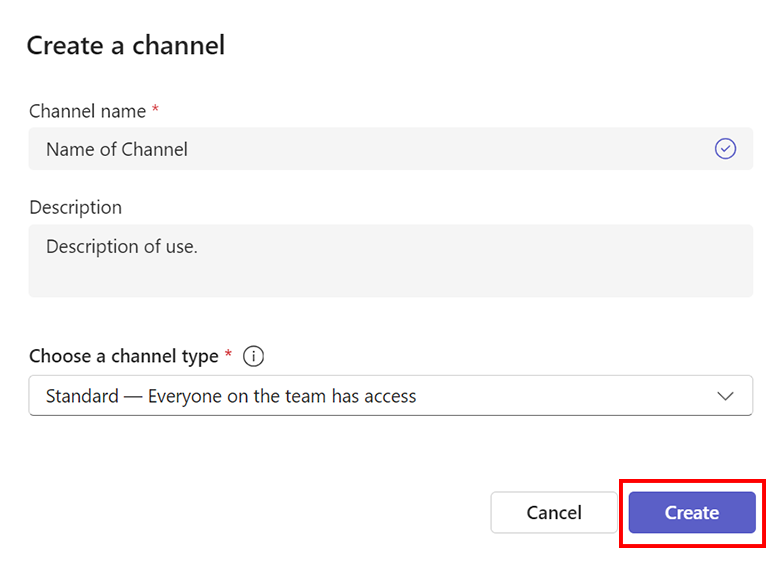Click the 'Name of Channel' text
The image size is (780, 561).
pos(117,149)
